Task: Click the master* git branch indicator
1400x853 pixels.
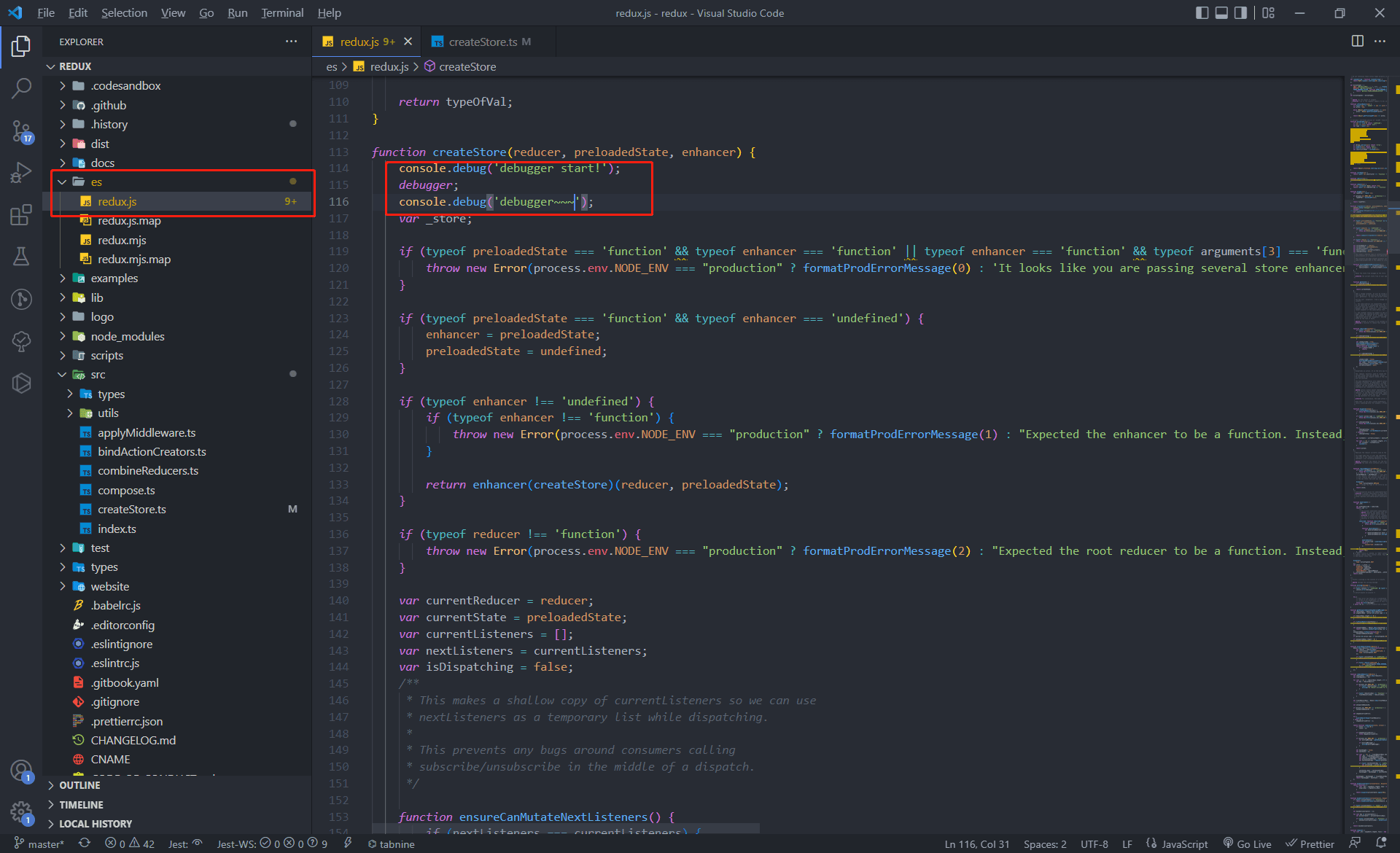Action: (39, 844)
